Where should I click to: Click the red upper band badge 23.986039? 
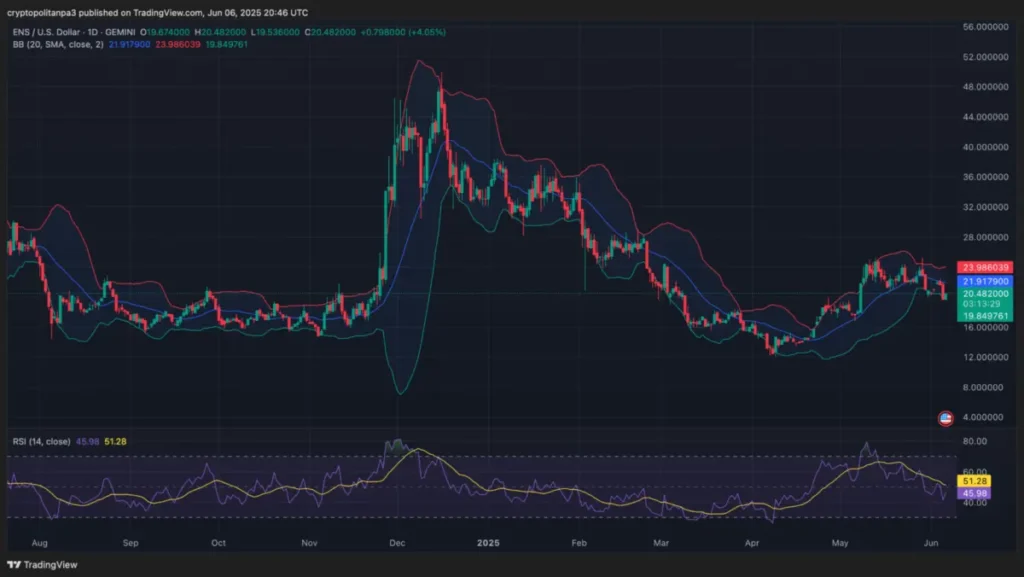(985, 267)
